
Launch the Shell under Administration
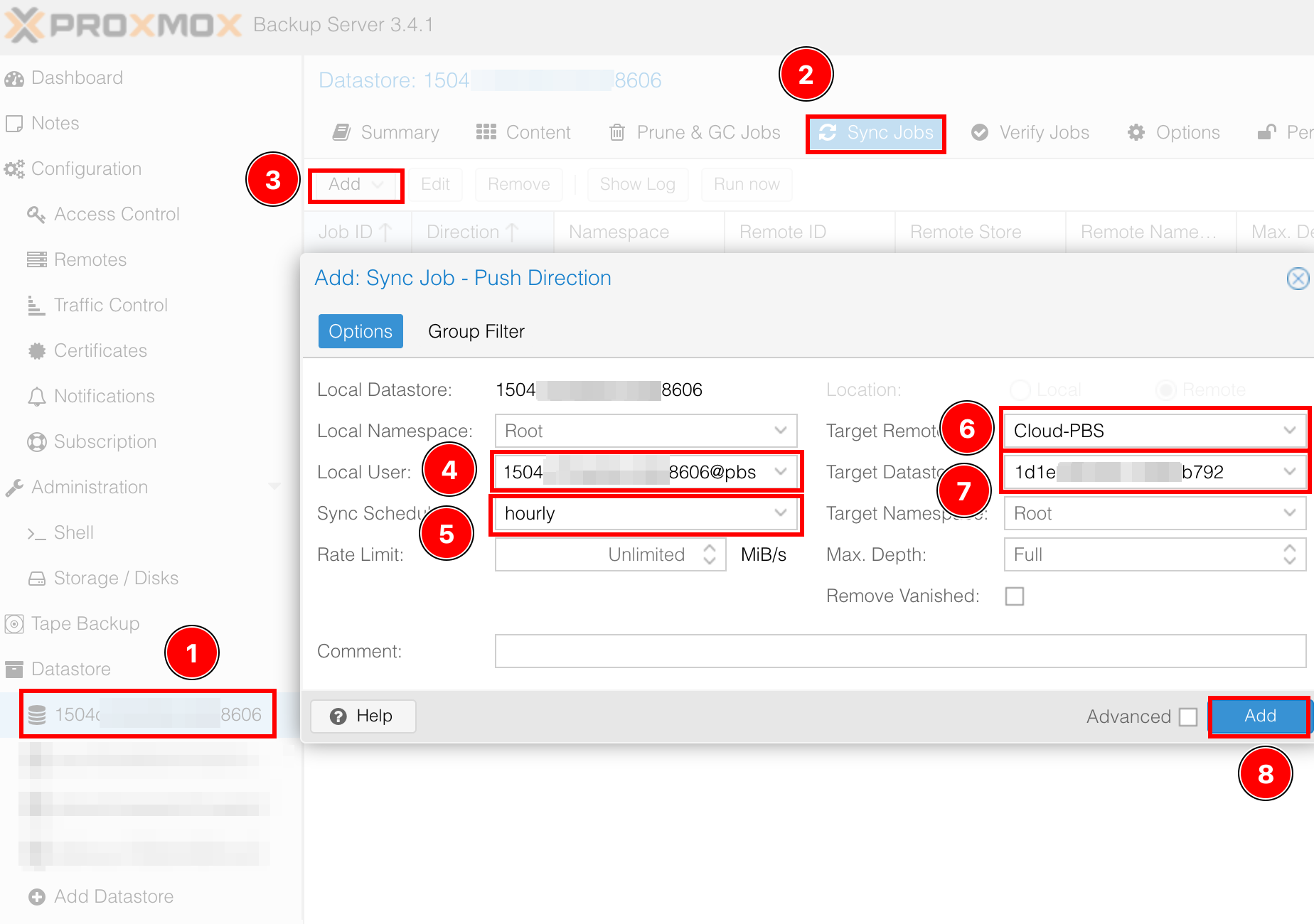74,532
